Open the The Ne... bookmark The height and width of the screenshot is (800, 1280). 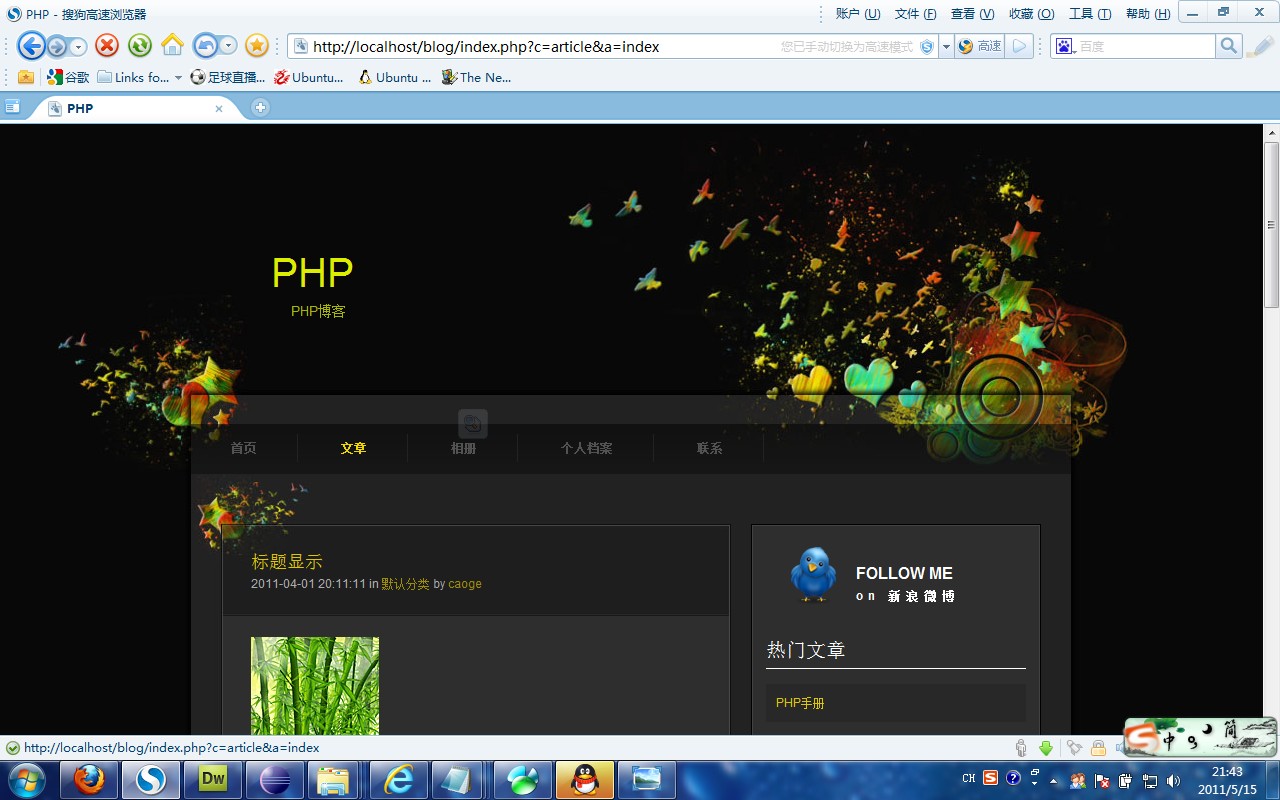click(x=477, y=77)
